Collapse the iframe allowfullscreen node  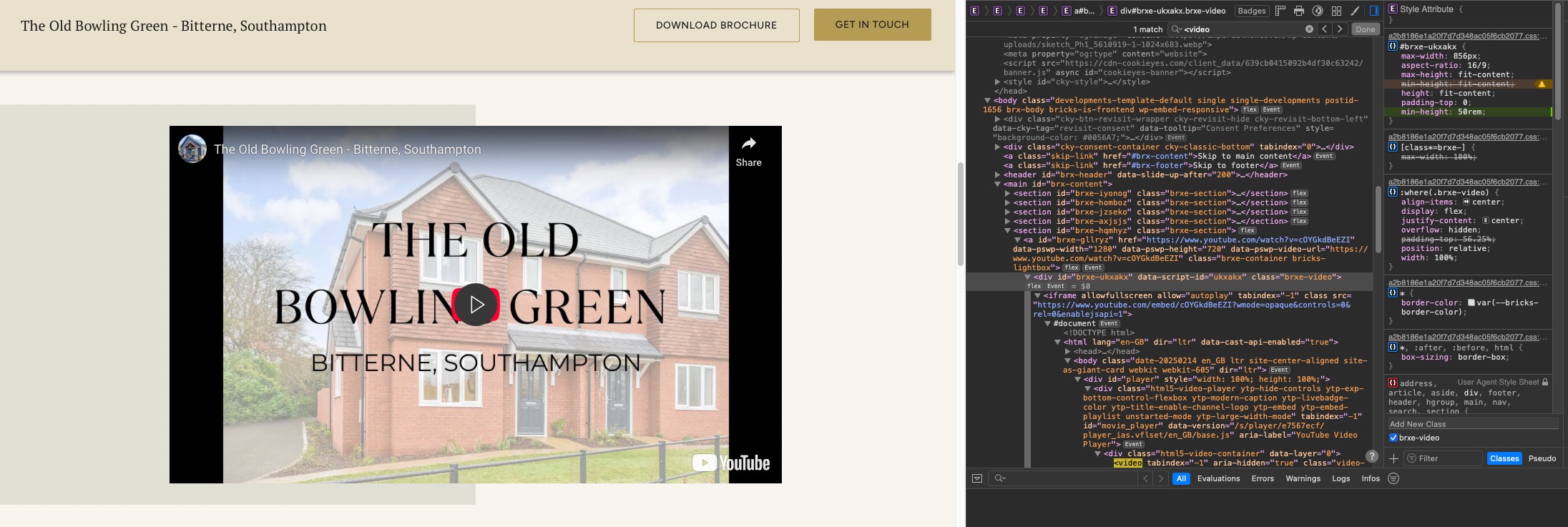click(1037, 296)
